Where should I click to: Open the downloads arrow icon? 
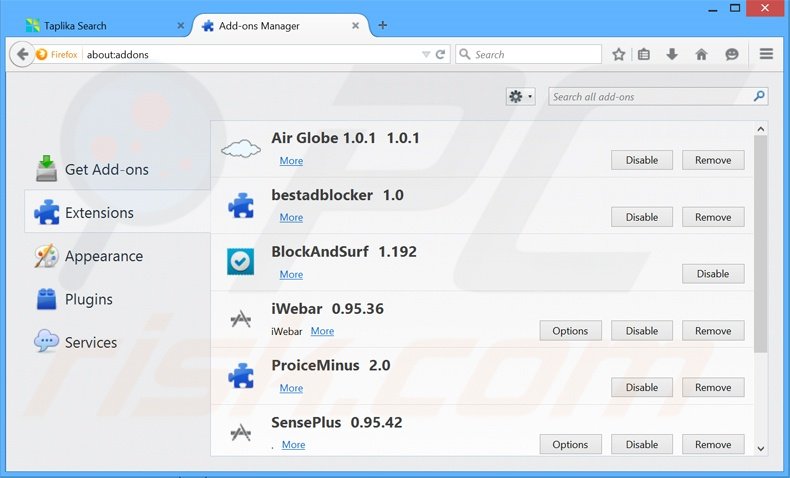point(672,54)
